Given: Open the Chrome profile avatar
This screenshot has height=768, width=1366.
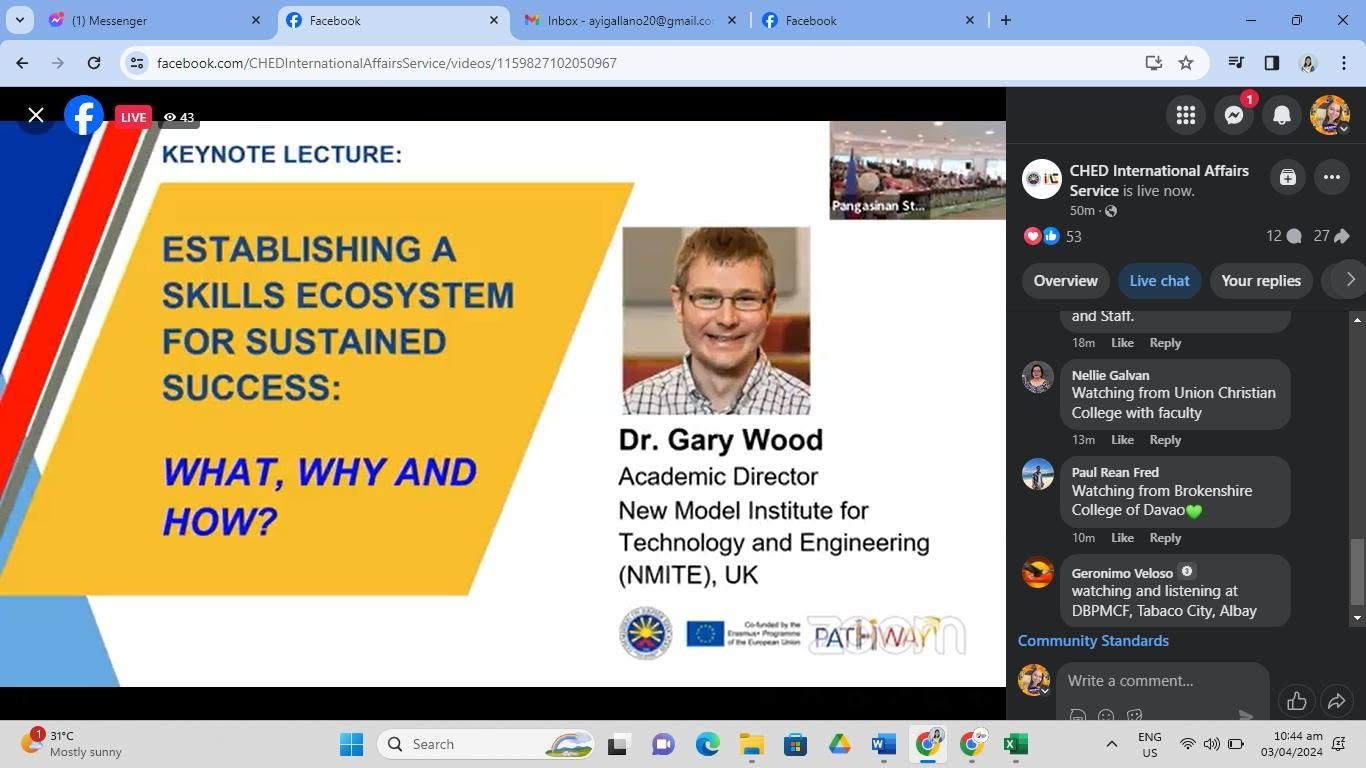Looking at the screenshot, I should click(x=1308, y=63).
